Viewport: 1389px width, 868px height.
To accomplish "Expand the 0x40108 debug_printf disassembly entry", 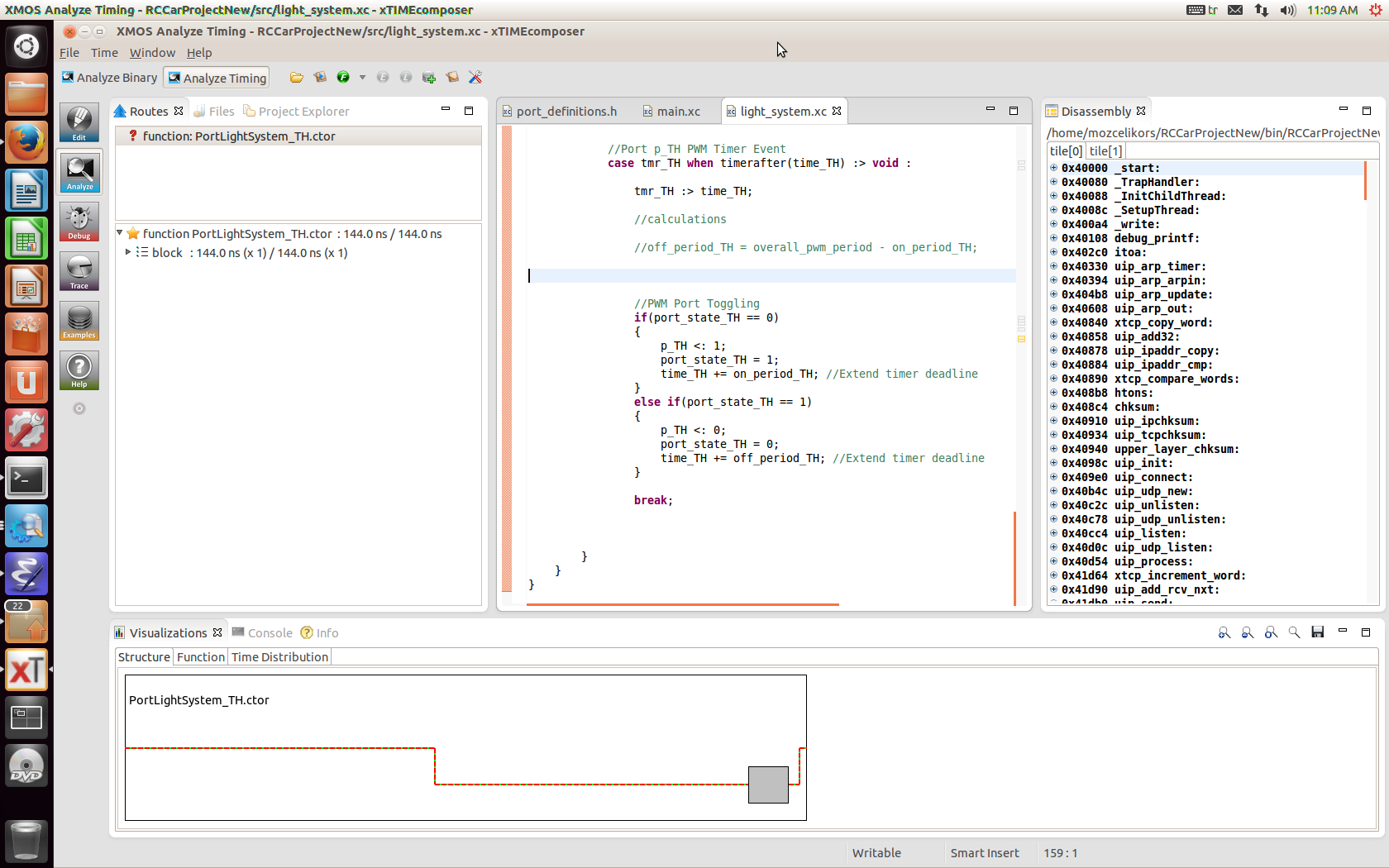I will coord(1054,238).
